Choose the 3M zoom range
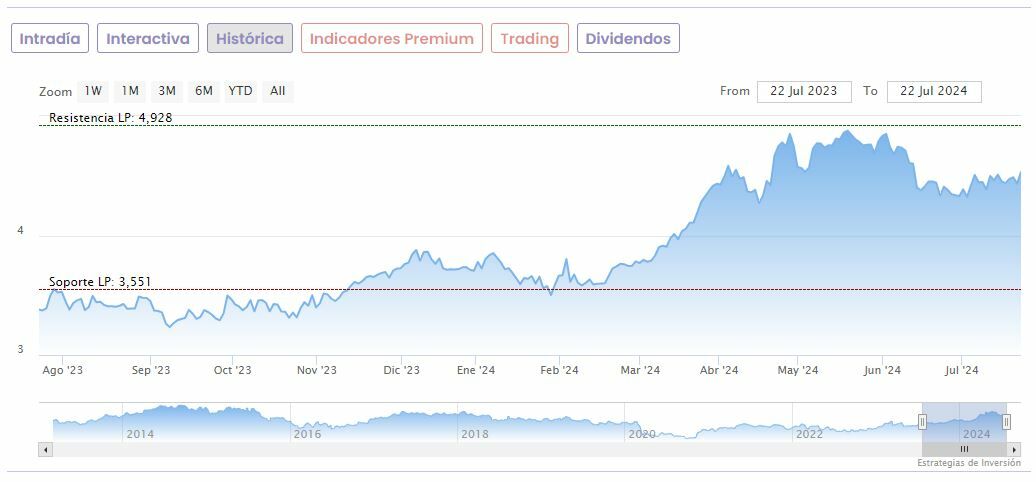Viewport: 1036px width, 482px height. click(167, 91)
